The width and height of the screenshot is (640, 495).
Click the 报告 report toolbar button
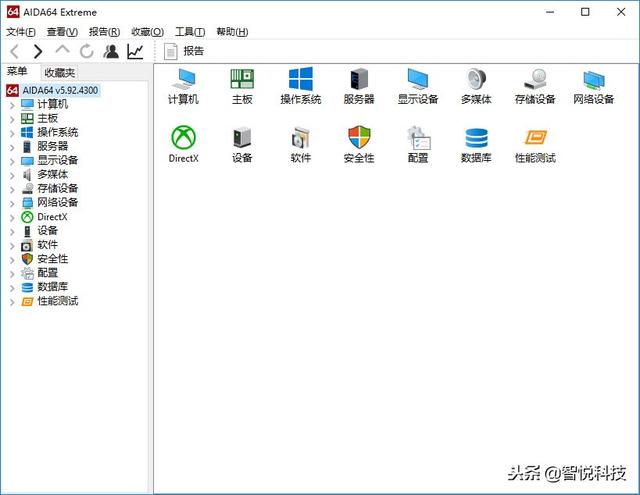pos(184,51)
